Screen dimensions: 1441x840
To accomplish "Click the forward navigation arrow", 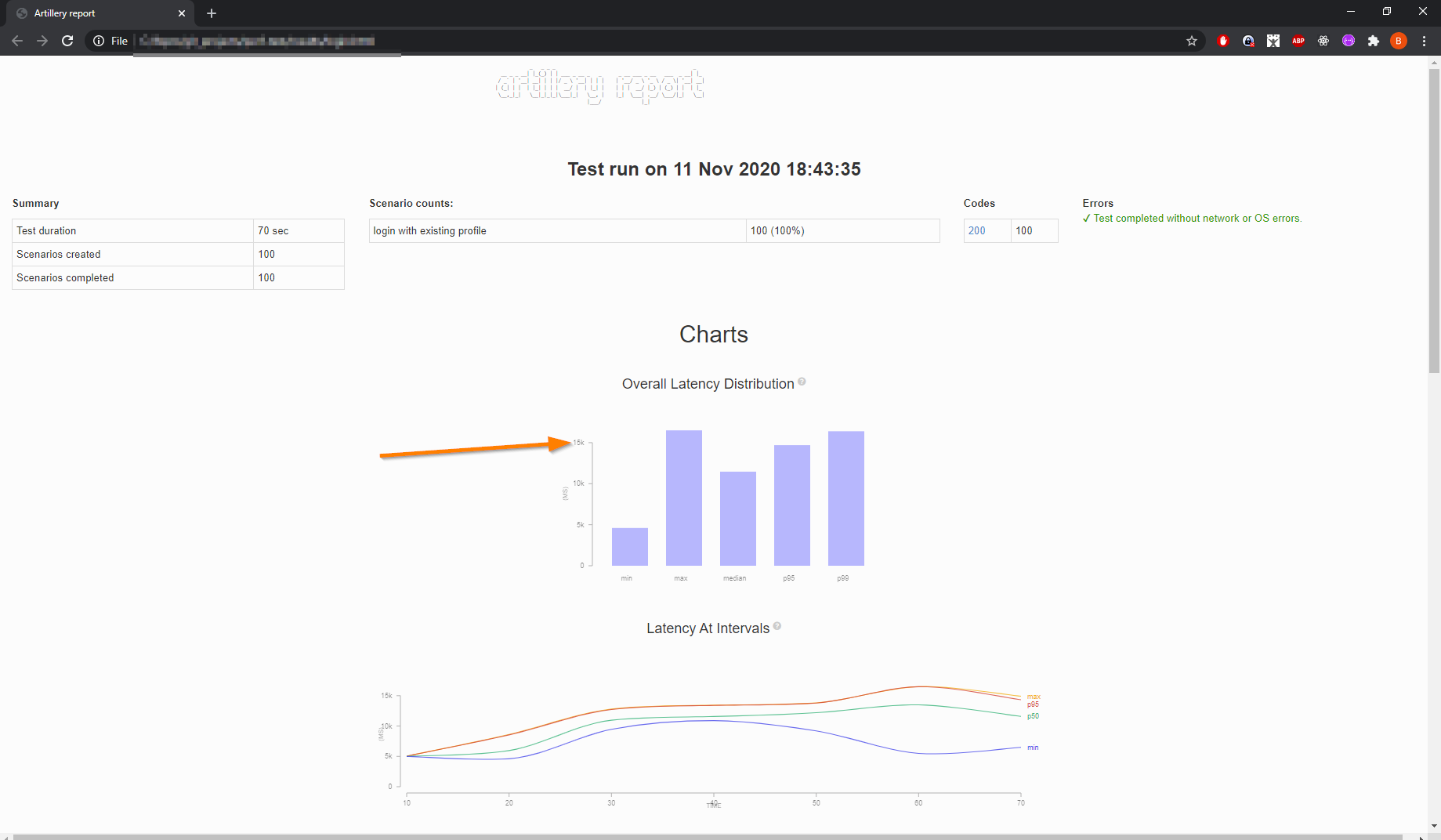I will point(42,41).
